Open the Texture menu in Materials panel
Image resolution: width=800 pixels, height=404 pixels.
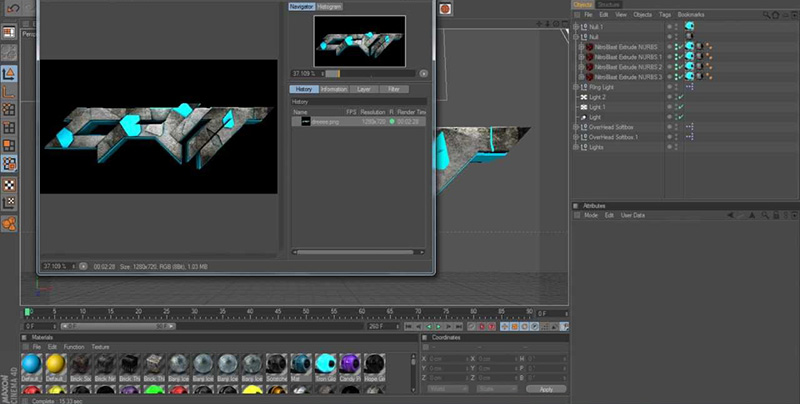tap(100, 347)
